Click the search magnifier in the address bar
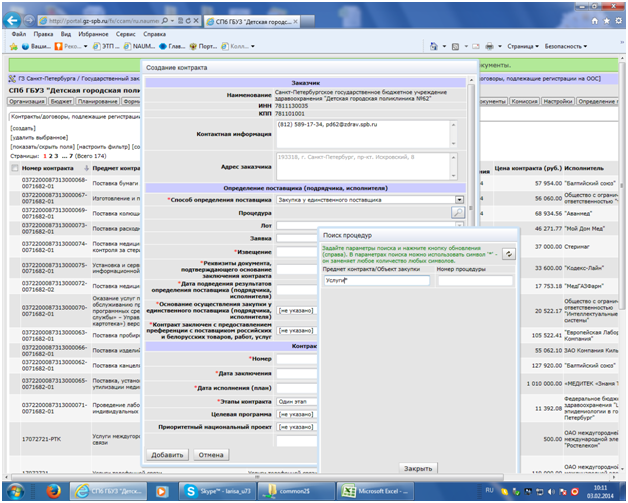628x503 pixels. pyautogui.click(x=165, y=20)
